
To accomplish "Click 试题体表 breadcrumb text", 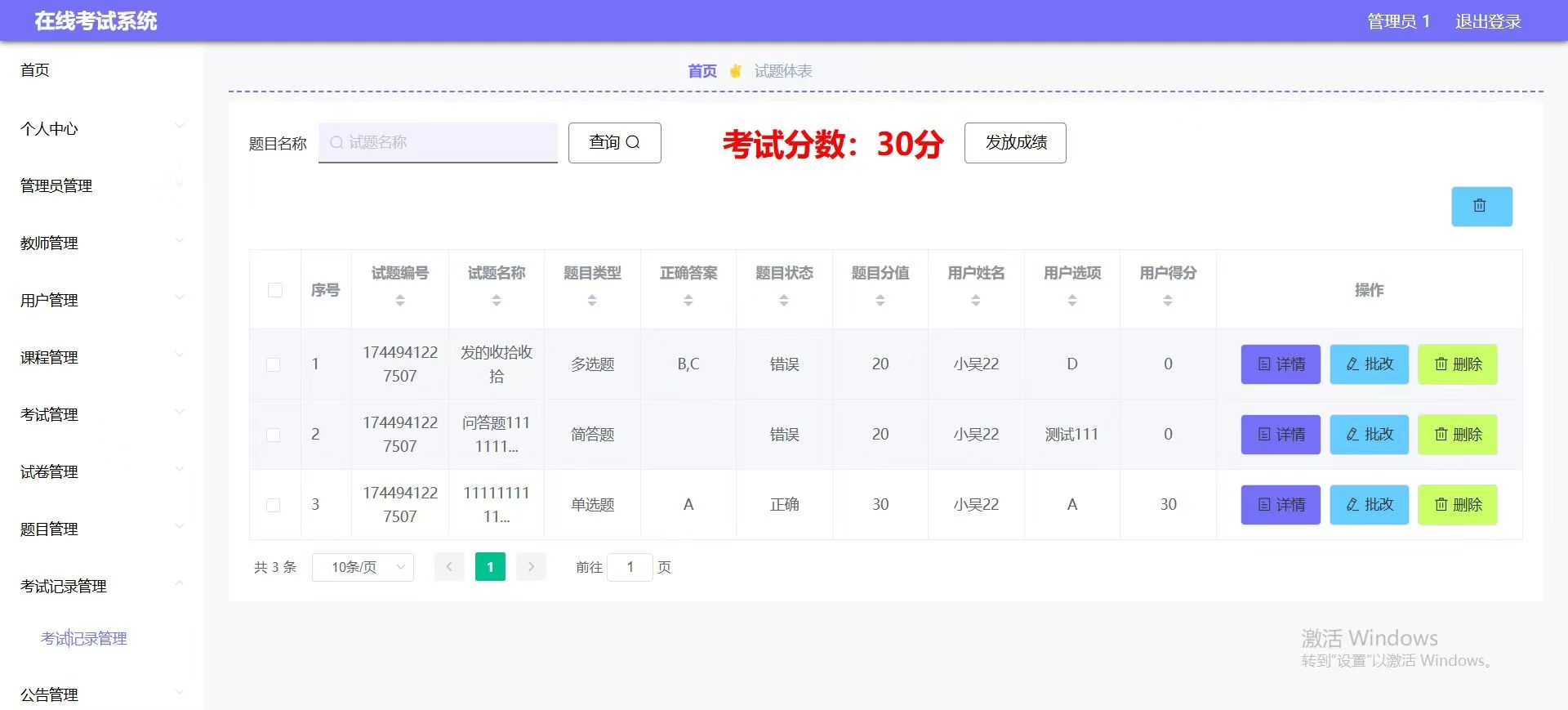I will [782, 71].
